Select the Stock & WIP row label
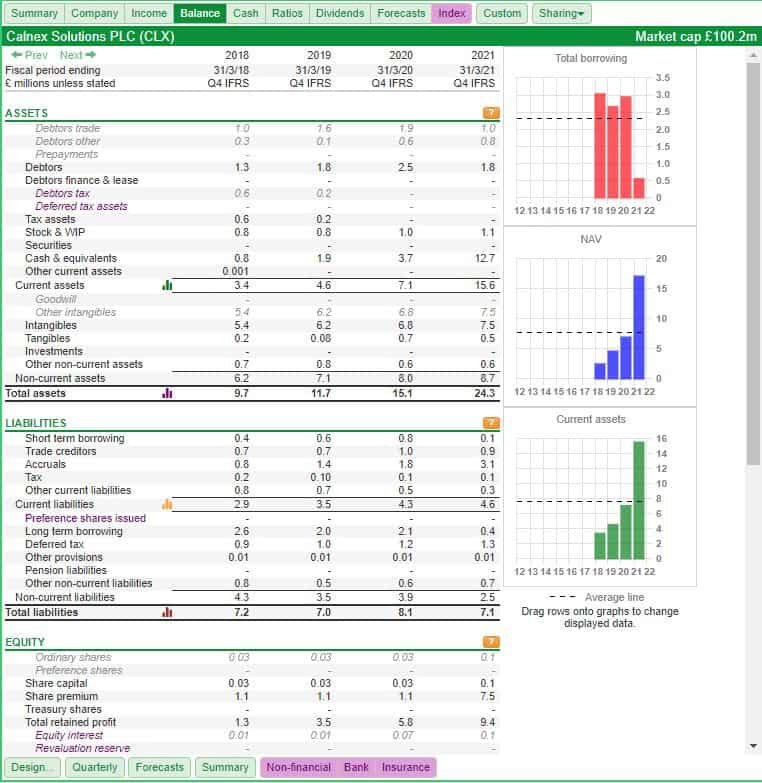This screenshot has width=762, height=783. coord(55,232)
